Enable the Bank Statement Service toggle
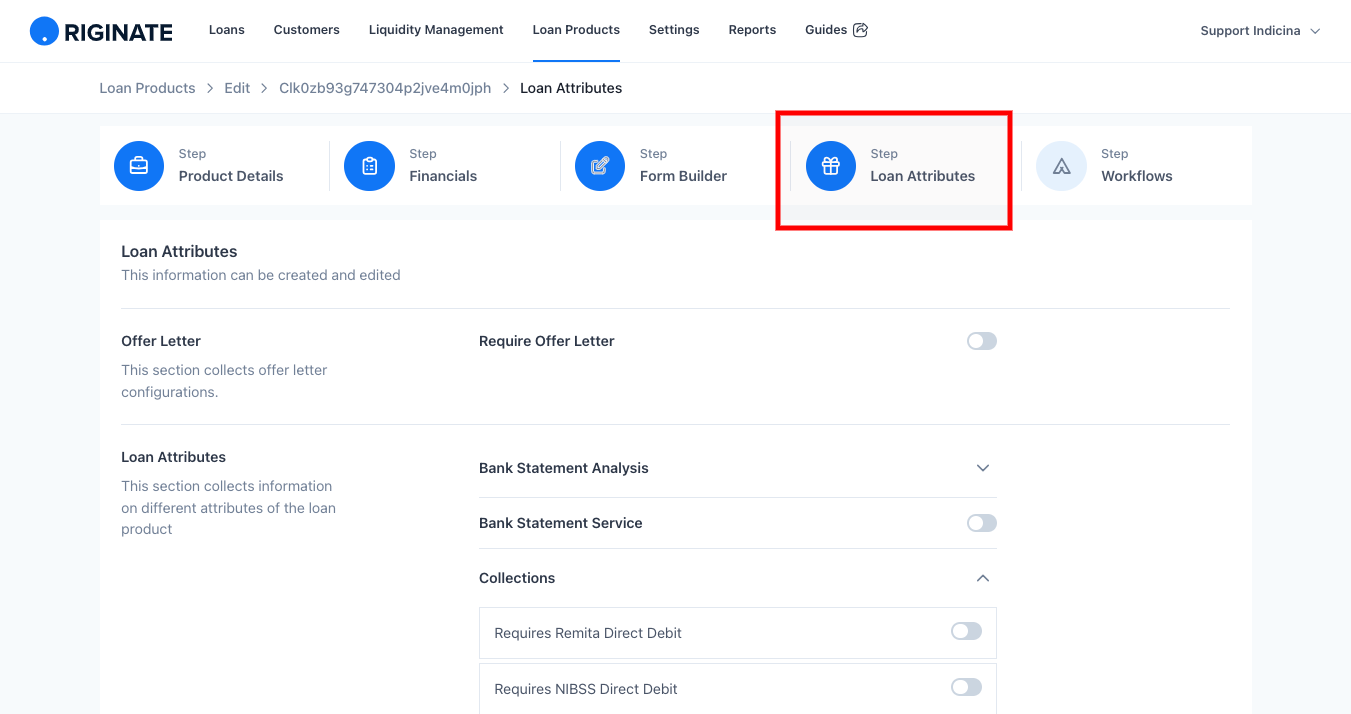 [x=982, y=523]
